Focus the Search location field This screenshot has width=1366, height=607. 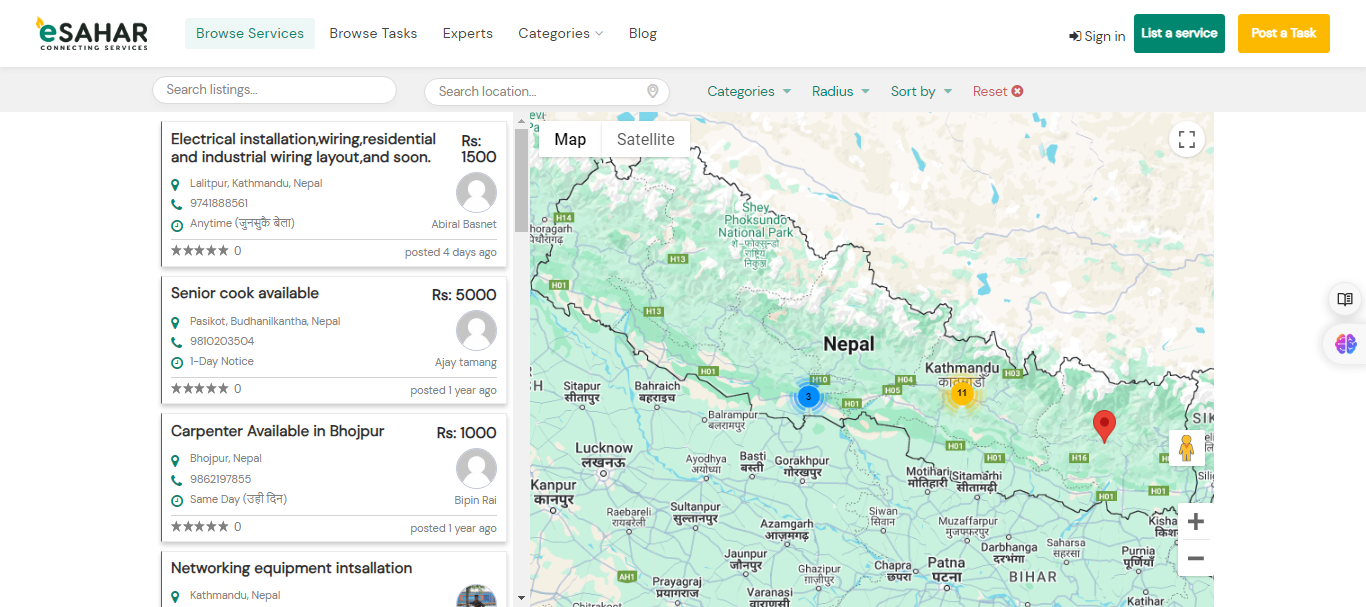pyautogui.click(x=546, y=91)
